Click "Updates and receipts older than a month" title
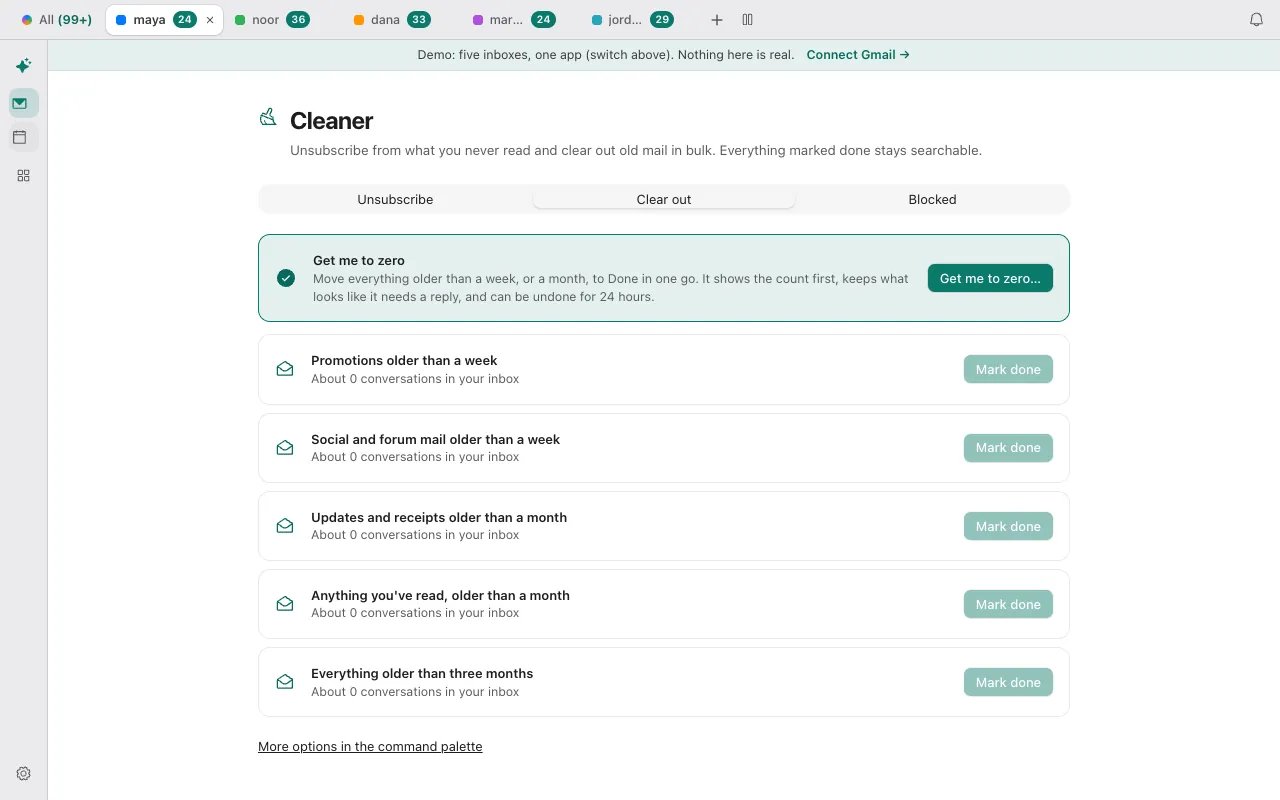Image resolution: width=1280 pixels, height=800 pixels. 439,517
